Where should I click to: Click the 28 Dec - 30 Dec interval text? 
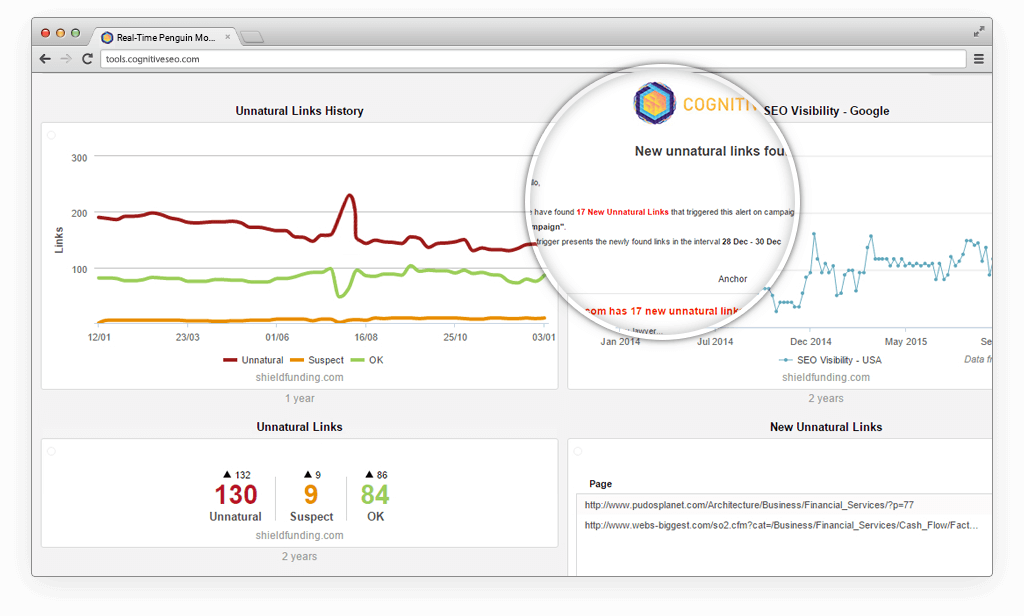[752, 242]
